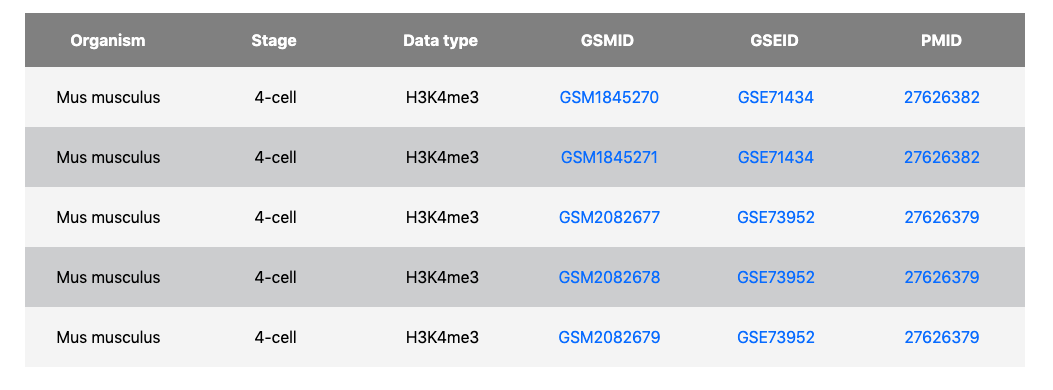Open PMID 27626382 for GSM1845270
Image resolution: width=1053 pixels, height=390 pixels.
tap(942, 97)
